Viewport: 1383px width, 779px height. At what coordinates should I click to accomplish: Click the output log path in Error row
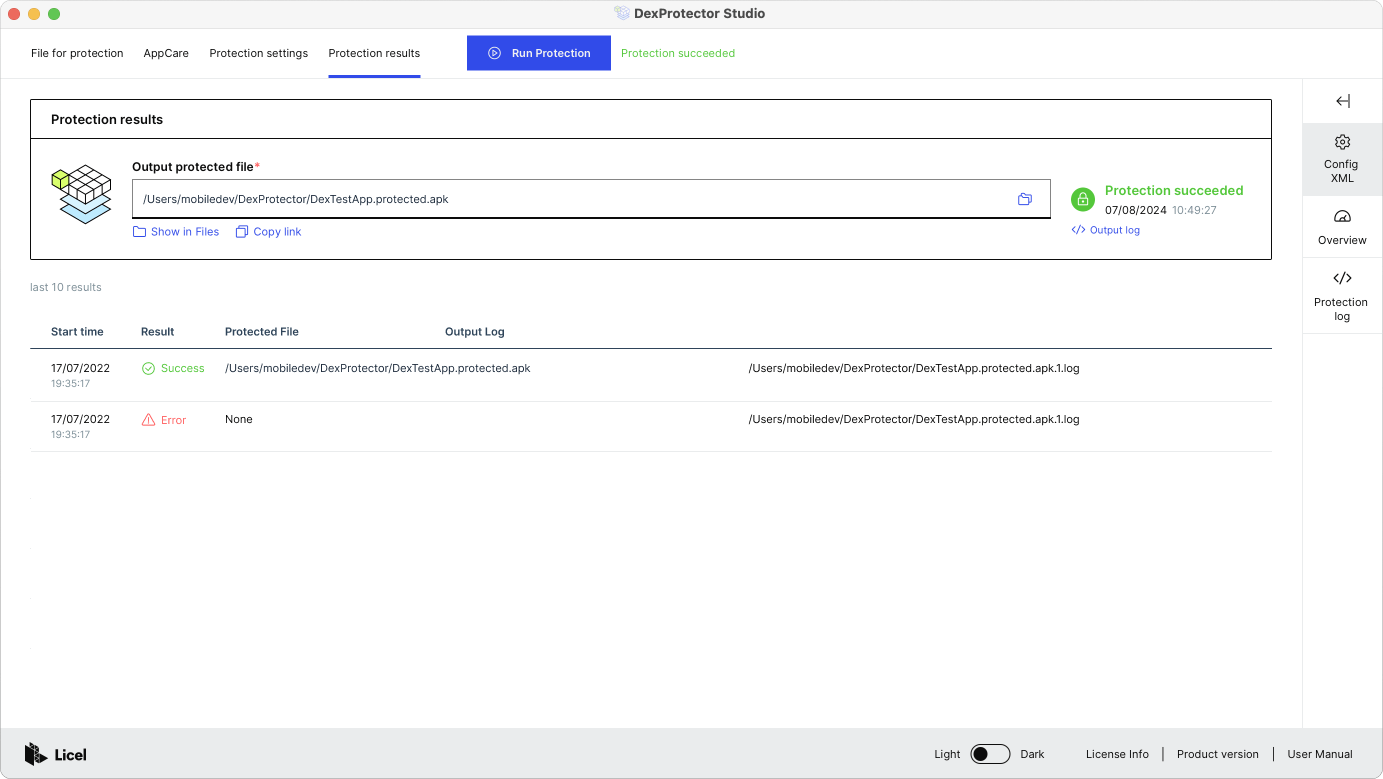914,419
